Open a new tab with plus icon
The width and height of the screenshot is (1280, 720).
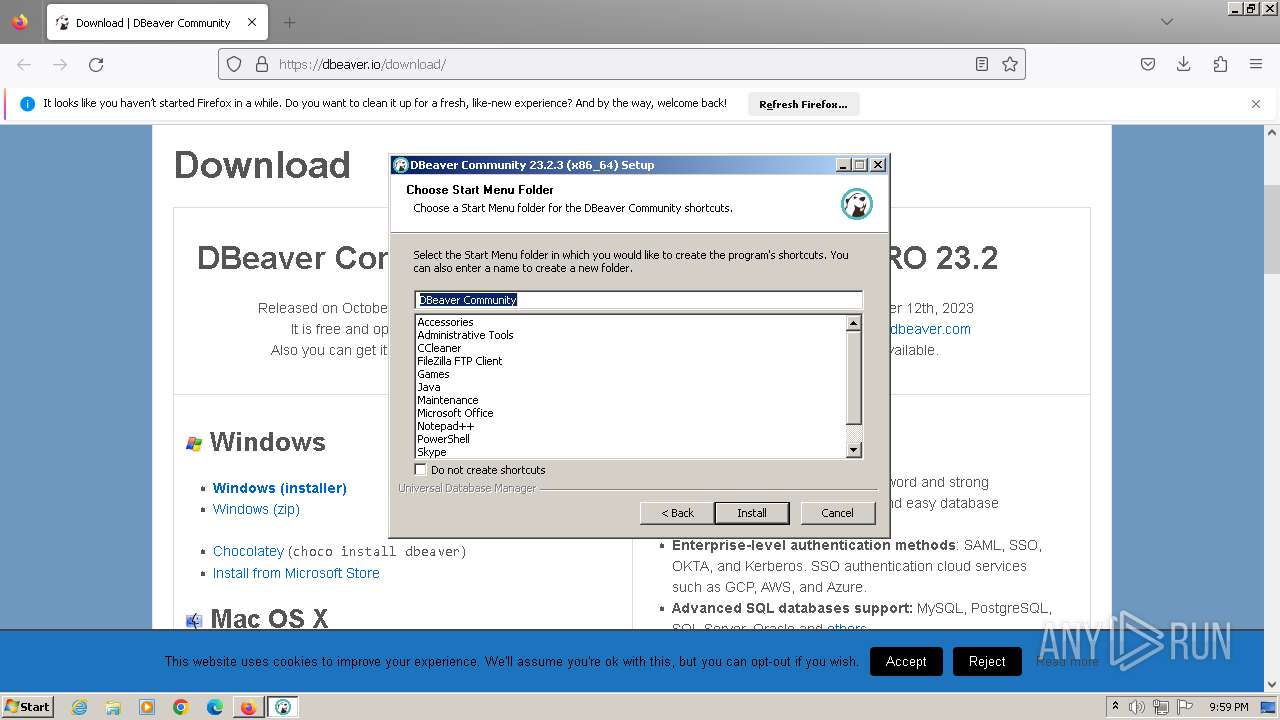[x=289, y=22]
